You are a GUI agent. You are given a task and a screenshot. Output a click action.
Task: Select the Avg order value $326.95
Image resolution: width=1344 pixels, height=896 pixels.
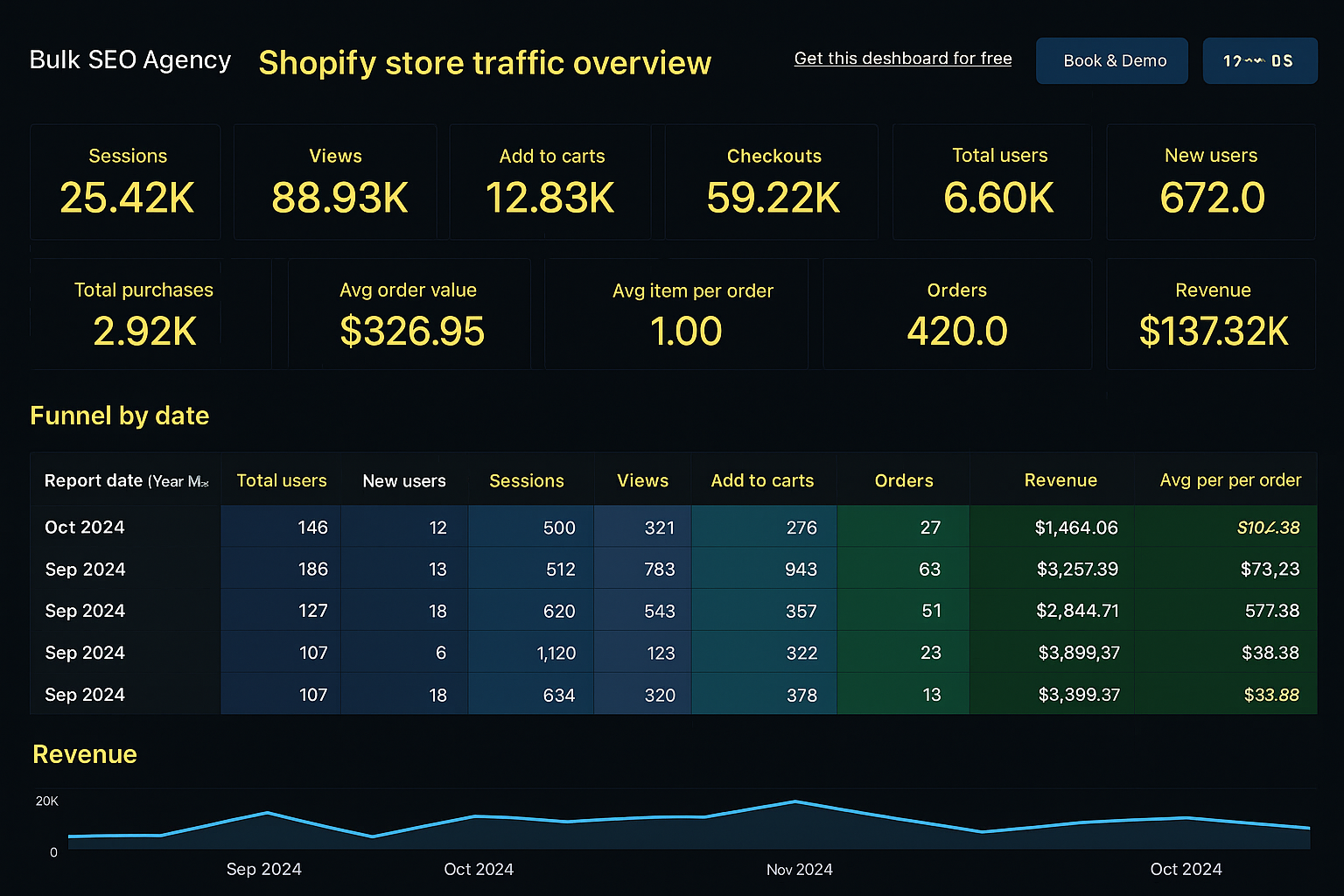coord(411,331)
